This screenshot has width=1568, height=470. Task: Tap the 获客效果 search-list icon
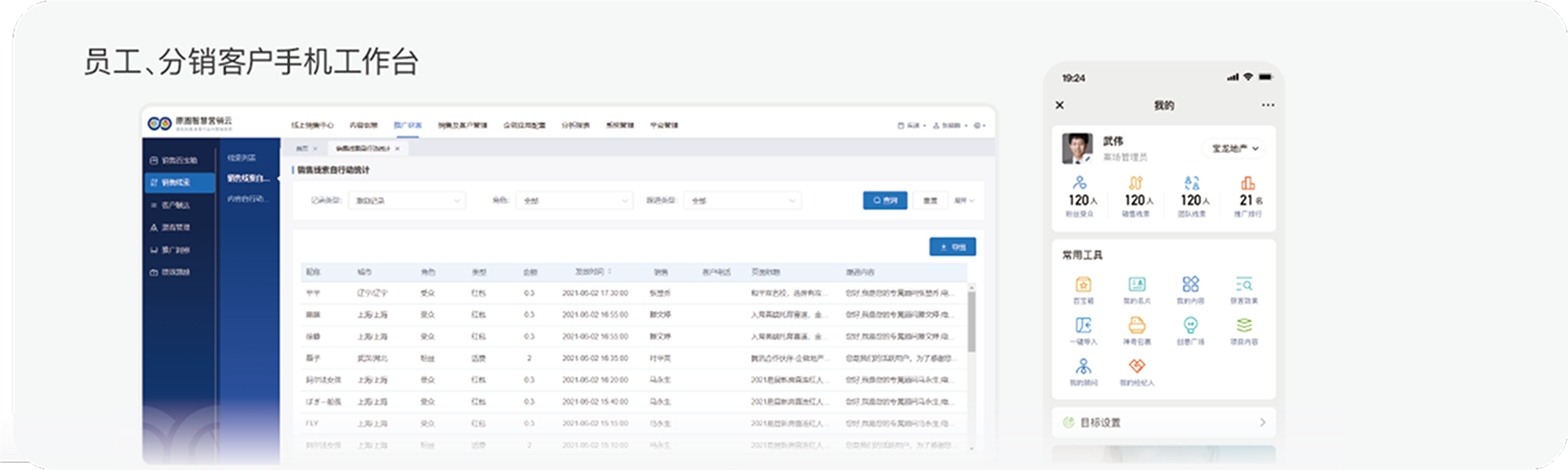1243,285
